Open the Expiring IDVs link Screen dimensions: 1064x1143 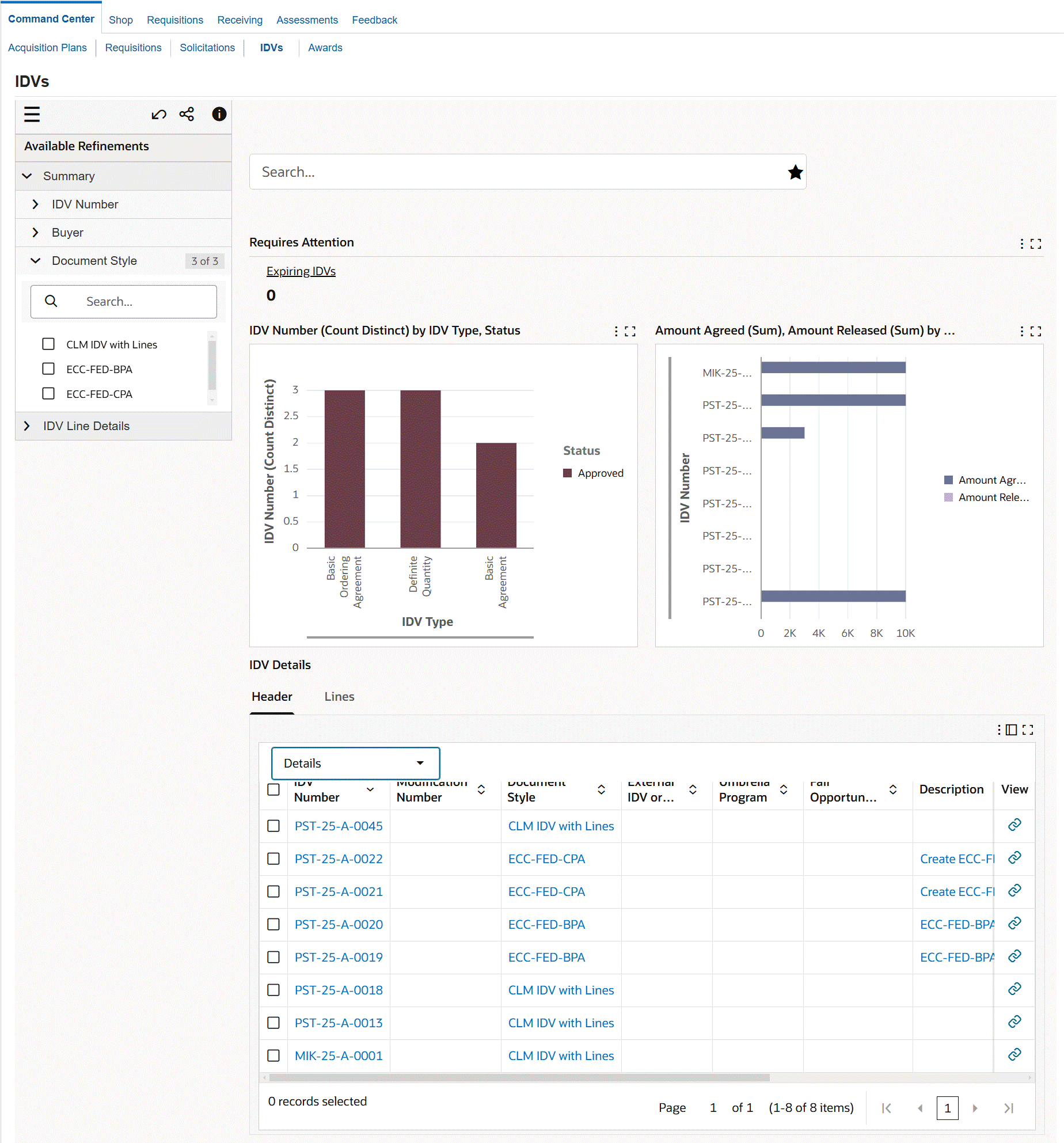(301, 271)
